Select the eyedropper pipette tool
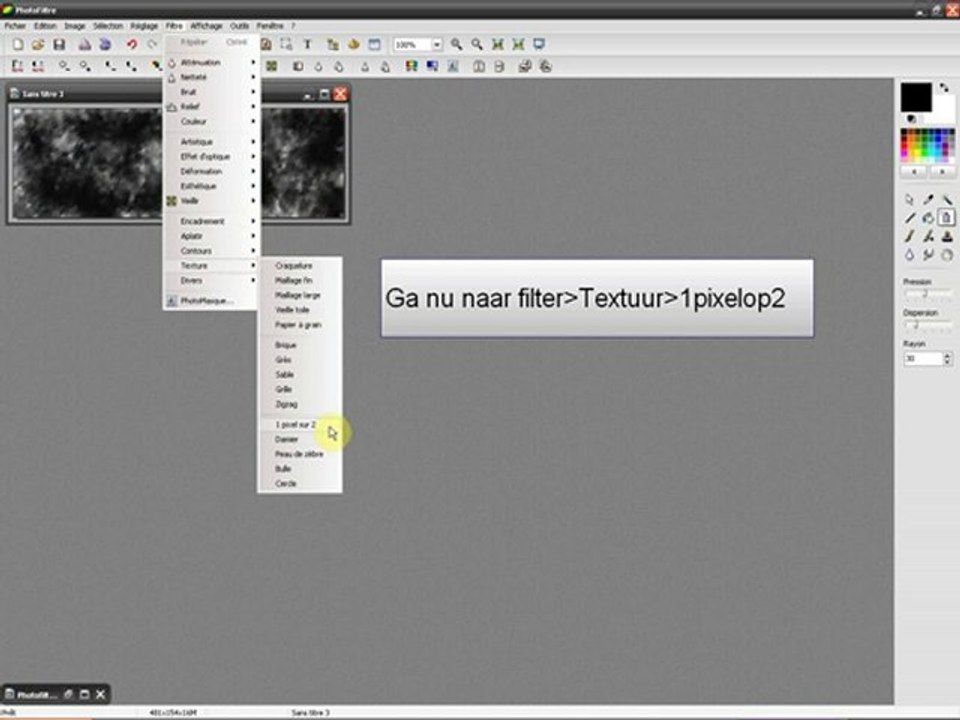960x720 pixels. pyautogui.click(x=928, y=200)
